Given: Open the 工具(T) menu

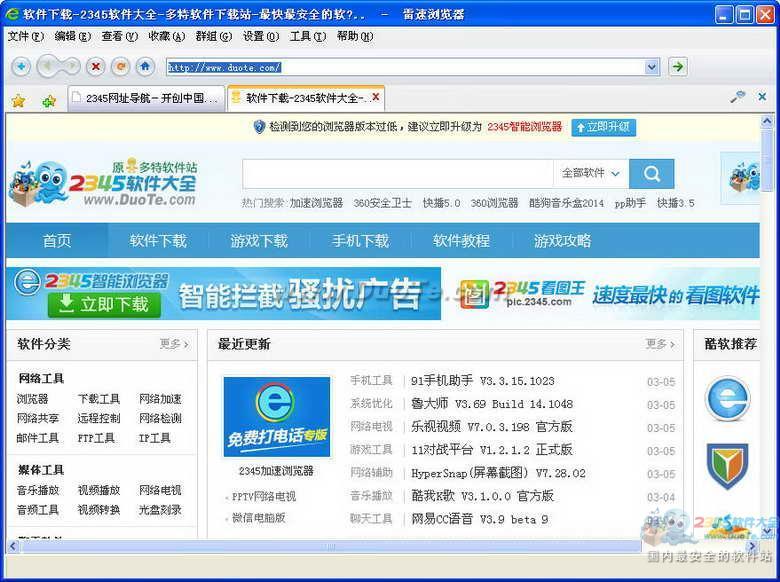Looking at the screenshot, I should tap(308, 36).
